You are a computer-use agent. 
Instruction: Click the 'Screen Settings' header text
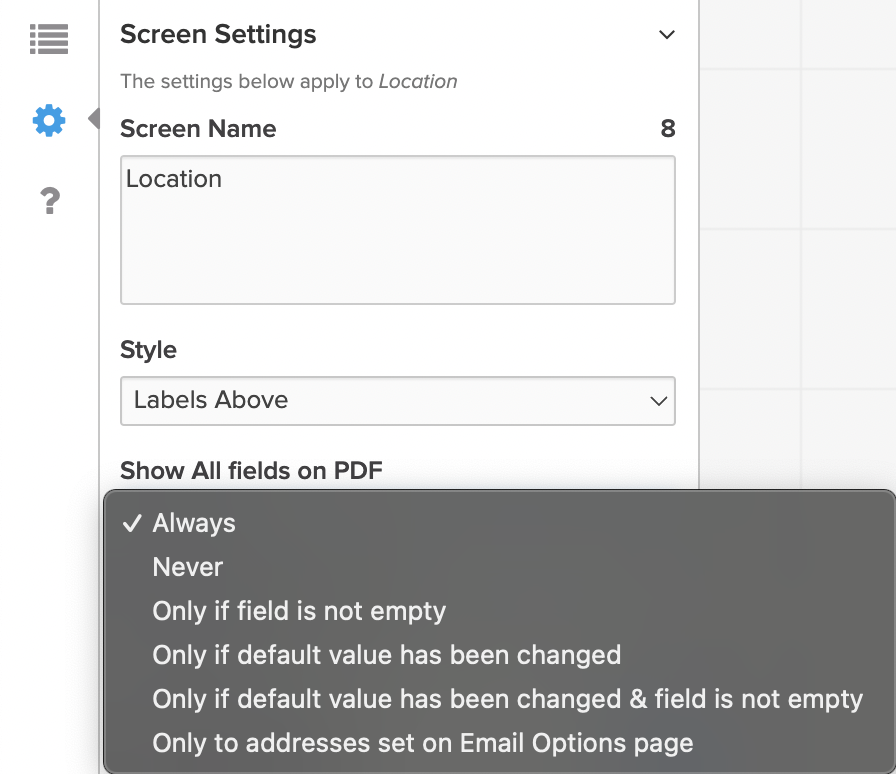point(217,34)
